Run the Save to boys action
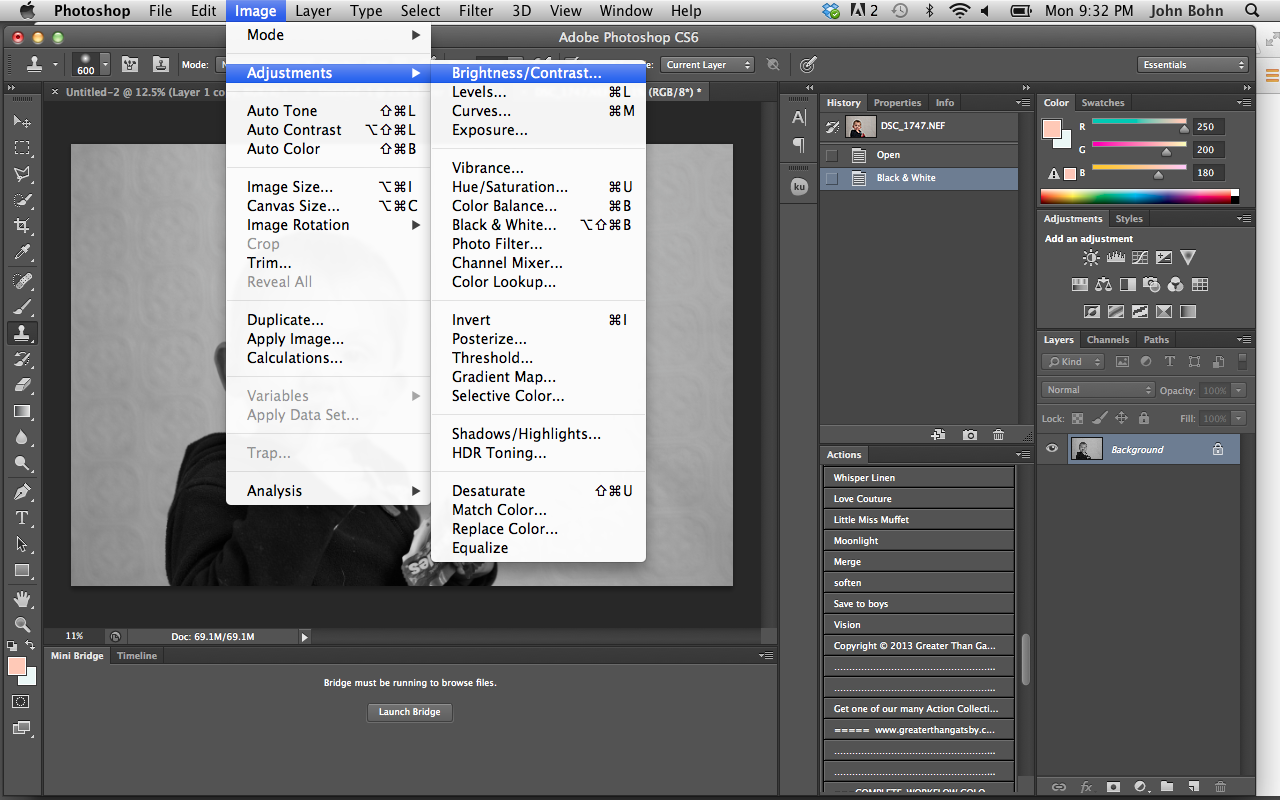This screenshot has height=800, width=1280. pos(919,604)
